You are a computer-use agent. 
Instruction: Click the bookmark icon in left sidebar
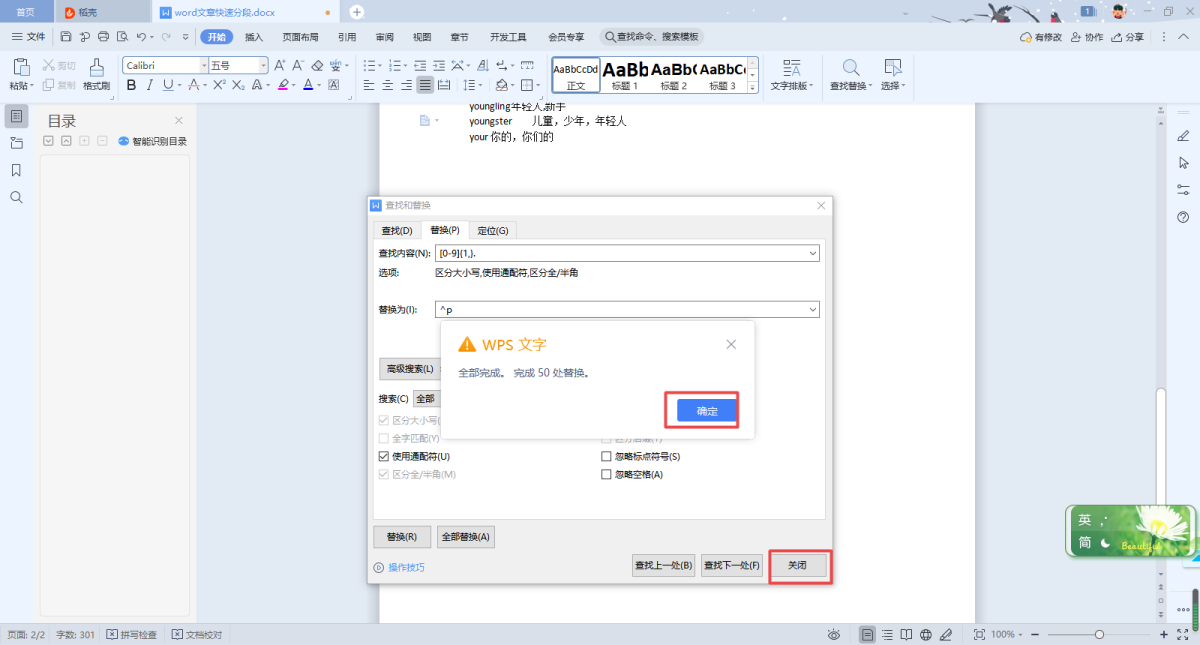click(x=16, y=170)
